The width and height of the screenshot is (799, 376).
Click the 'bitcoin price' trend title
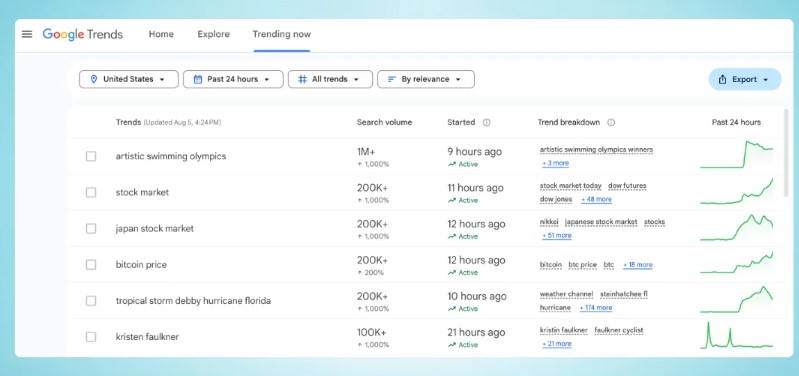(141, 265)
